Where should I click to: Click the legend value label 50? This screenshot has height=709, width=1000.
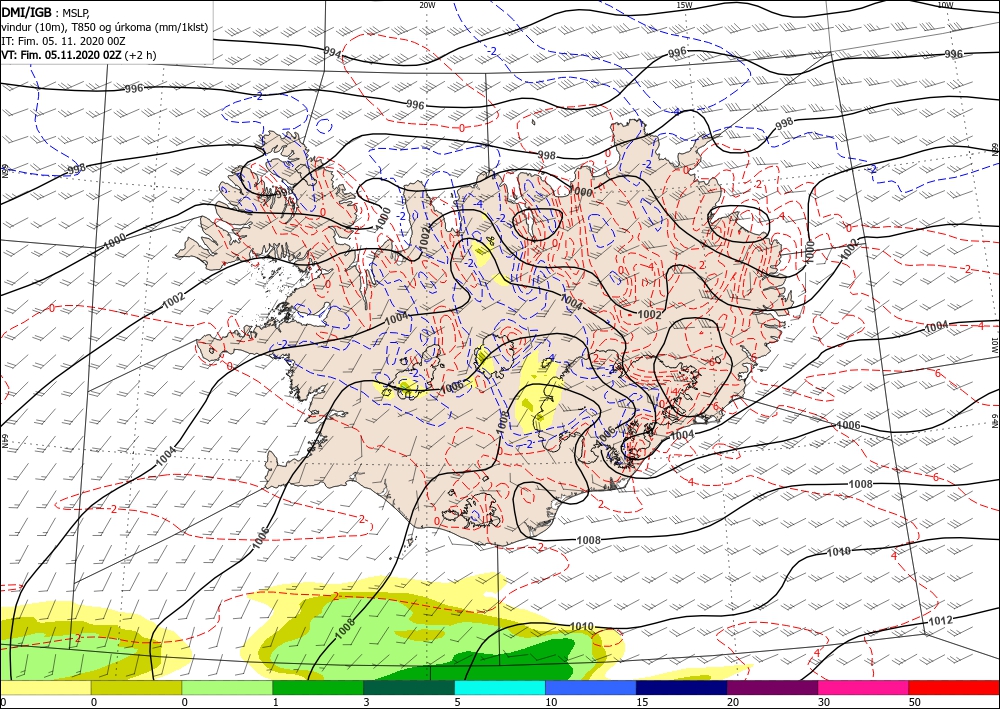915,702
